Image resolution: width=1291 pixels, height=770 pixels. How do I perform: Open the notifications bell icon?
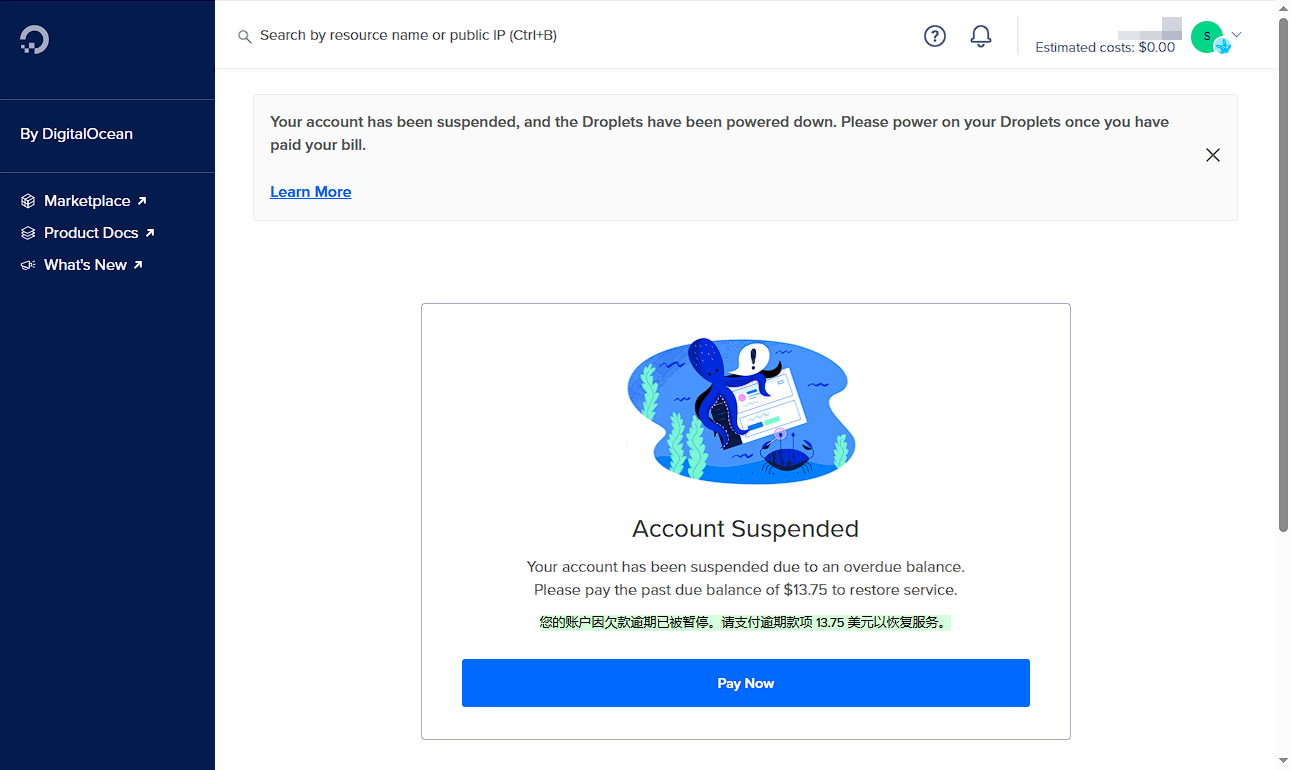tap(981, 36)
